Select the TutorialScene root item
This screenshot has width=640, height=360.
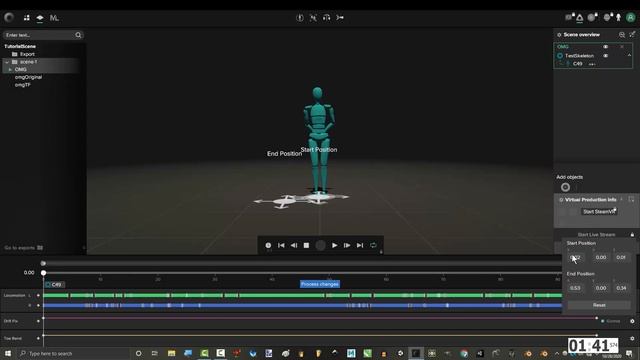click(x=20, y=46)
